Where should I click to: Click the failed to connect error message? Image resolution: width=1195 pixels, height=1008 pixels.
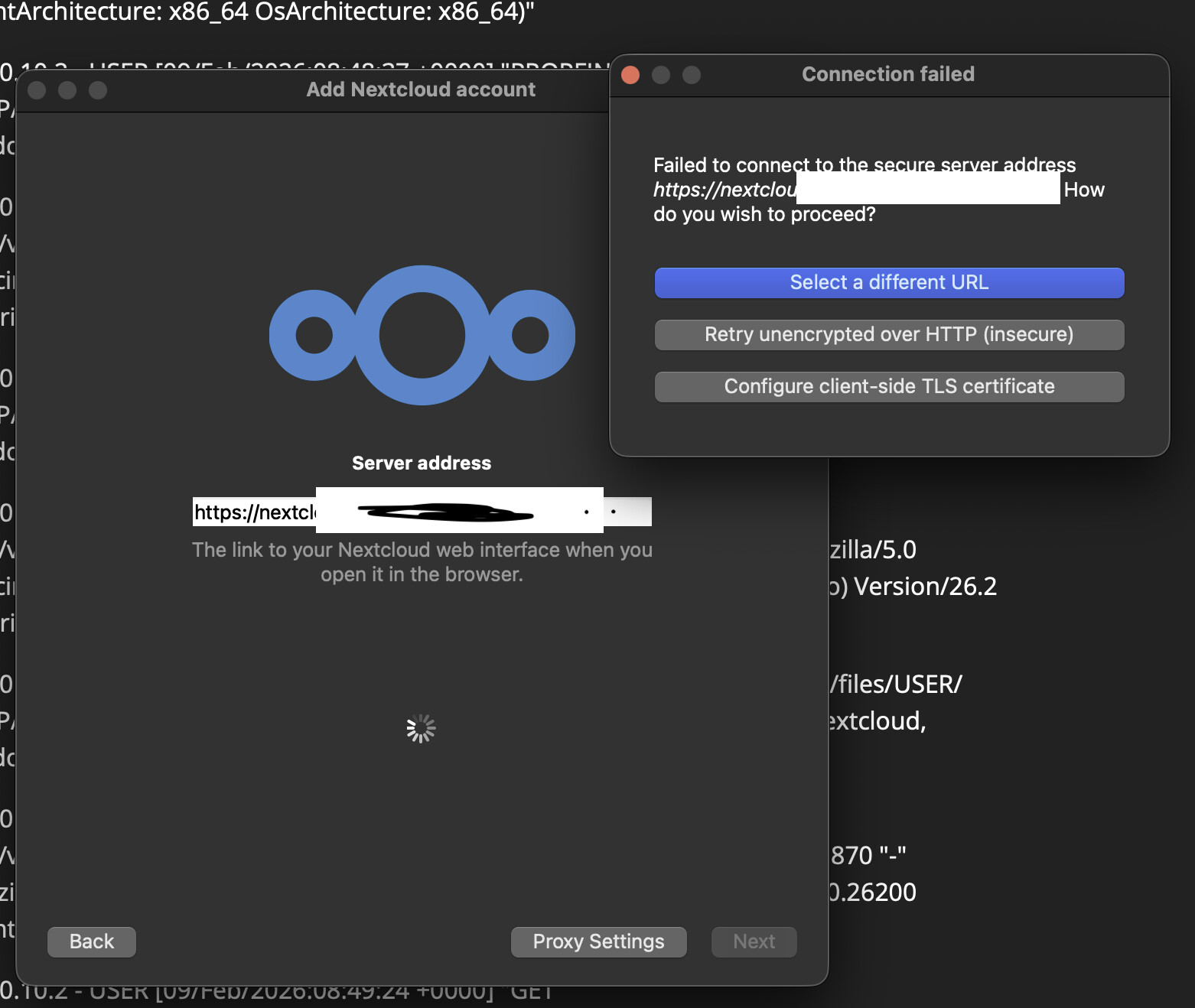coord(865,190)
